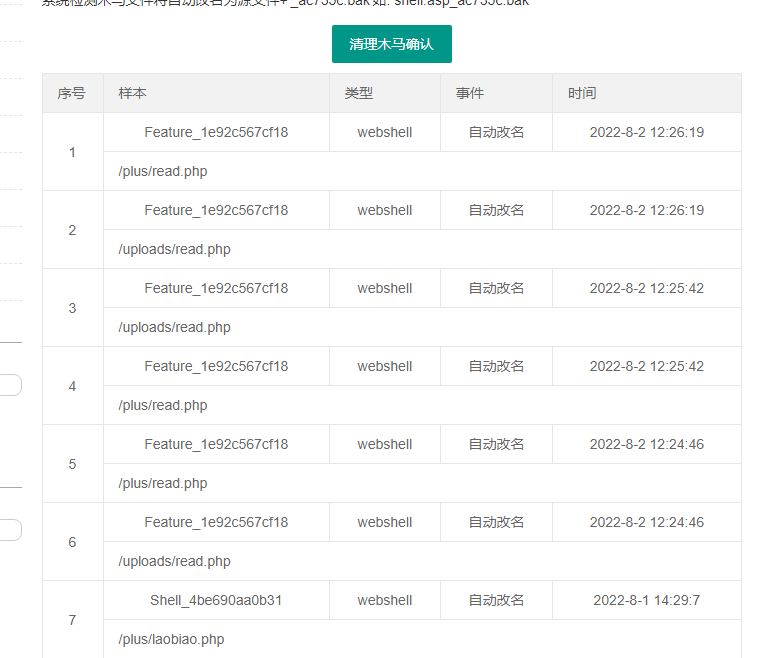
Task: Click the 事件 column header
Action: (x=470, y=93)
